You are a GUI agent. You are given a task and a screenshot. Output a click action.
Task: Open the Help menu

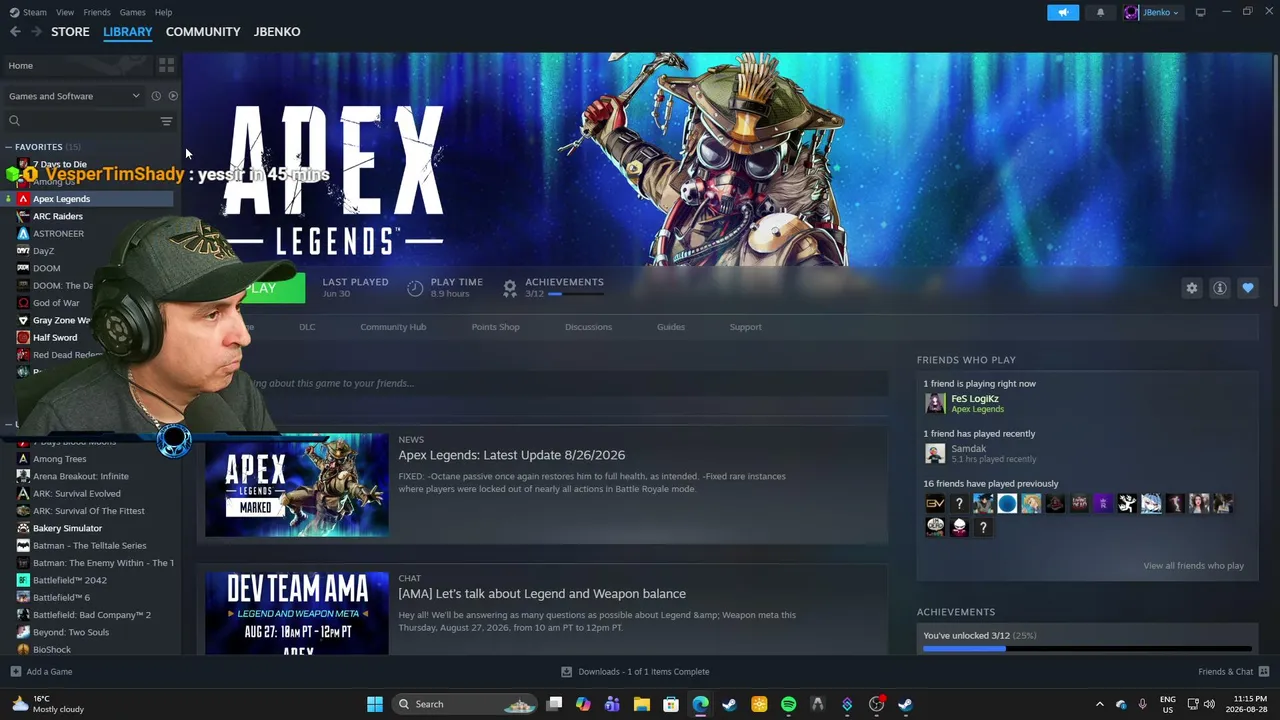(x=163, y=12)
